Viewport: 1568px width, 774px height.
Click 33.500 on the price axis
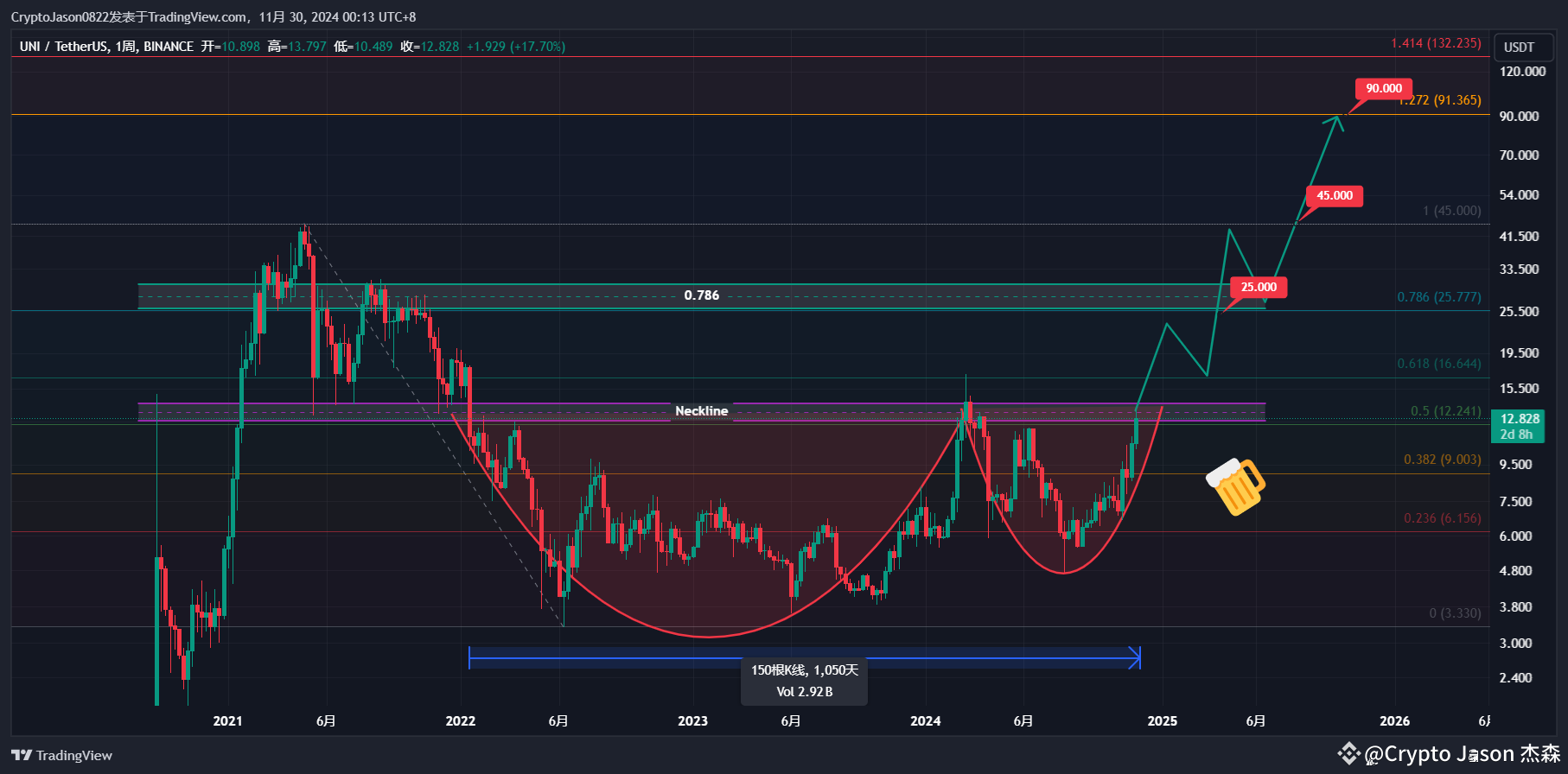[1520, 270]
